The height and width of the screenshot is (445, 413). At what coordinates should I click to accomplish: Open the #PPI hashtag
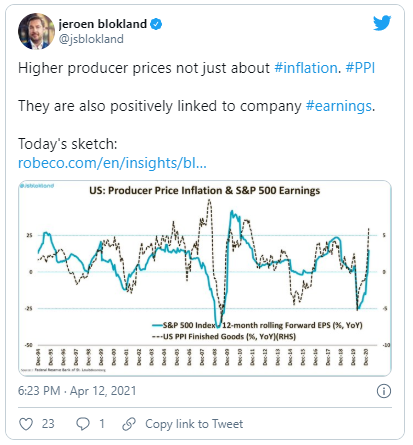360,68
